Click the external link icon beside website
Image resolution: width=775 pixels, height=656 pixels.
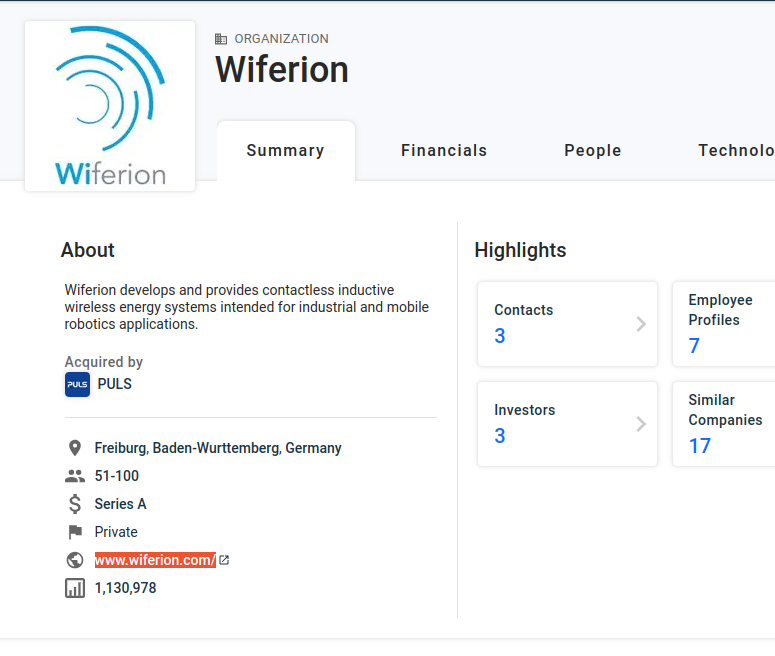[224, 560]
